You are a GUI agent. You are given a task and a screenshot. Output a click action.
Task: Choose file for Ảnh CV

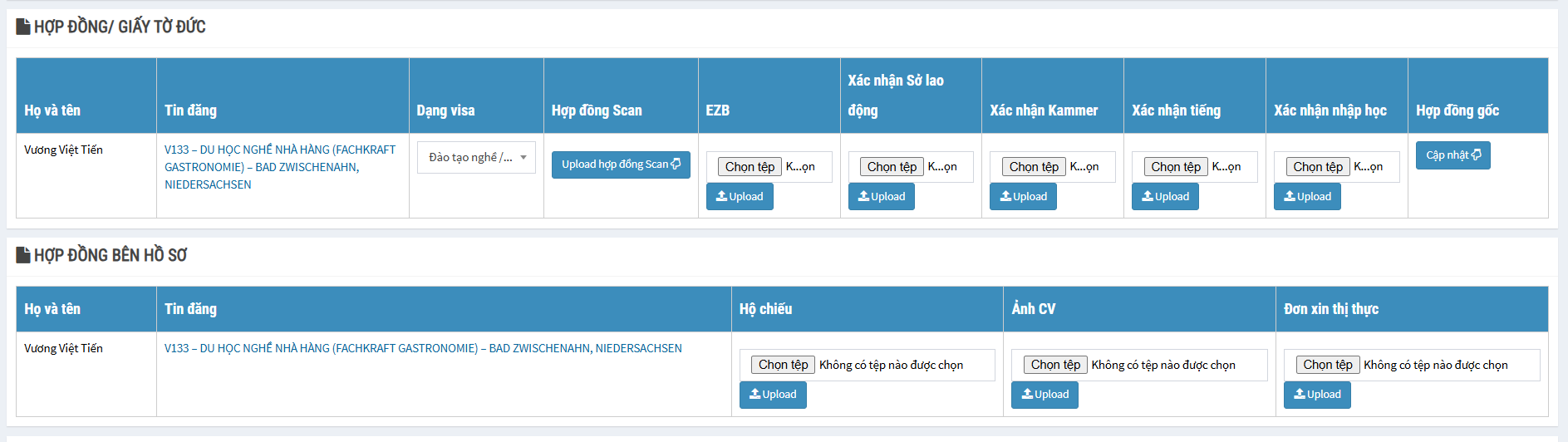[x=1055, y=365]
